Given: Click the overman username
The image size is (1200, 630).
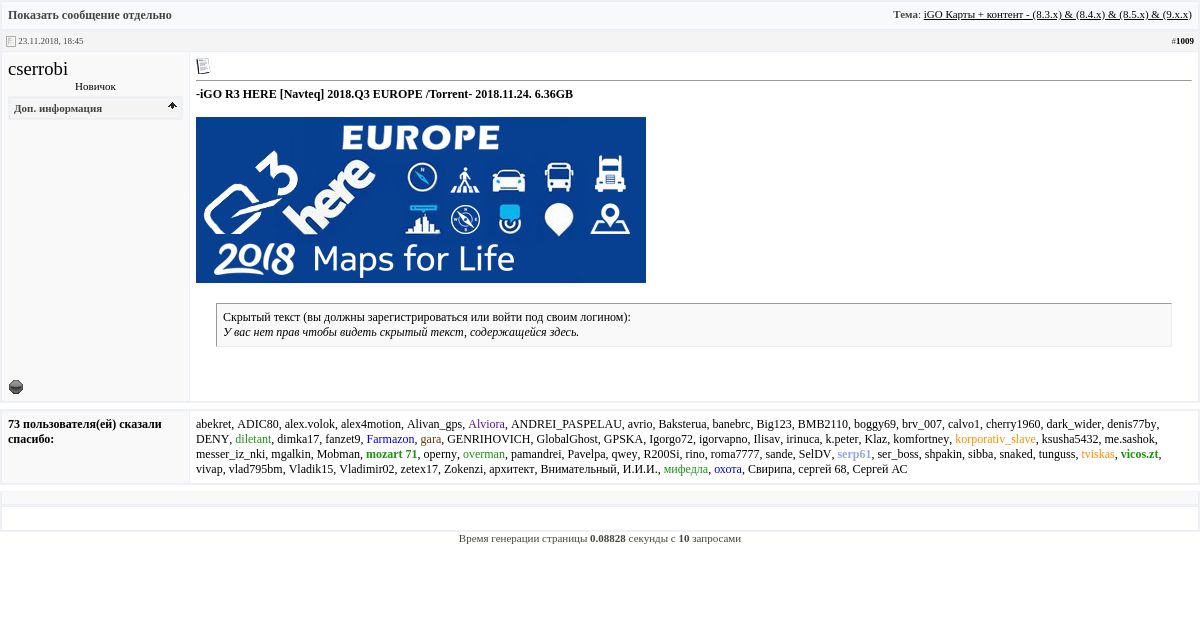Looking at the screenshot, I should [x=484, y=454].
